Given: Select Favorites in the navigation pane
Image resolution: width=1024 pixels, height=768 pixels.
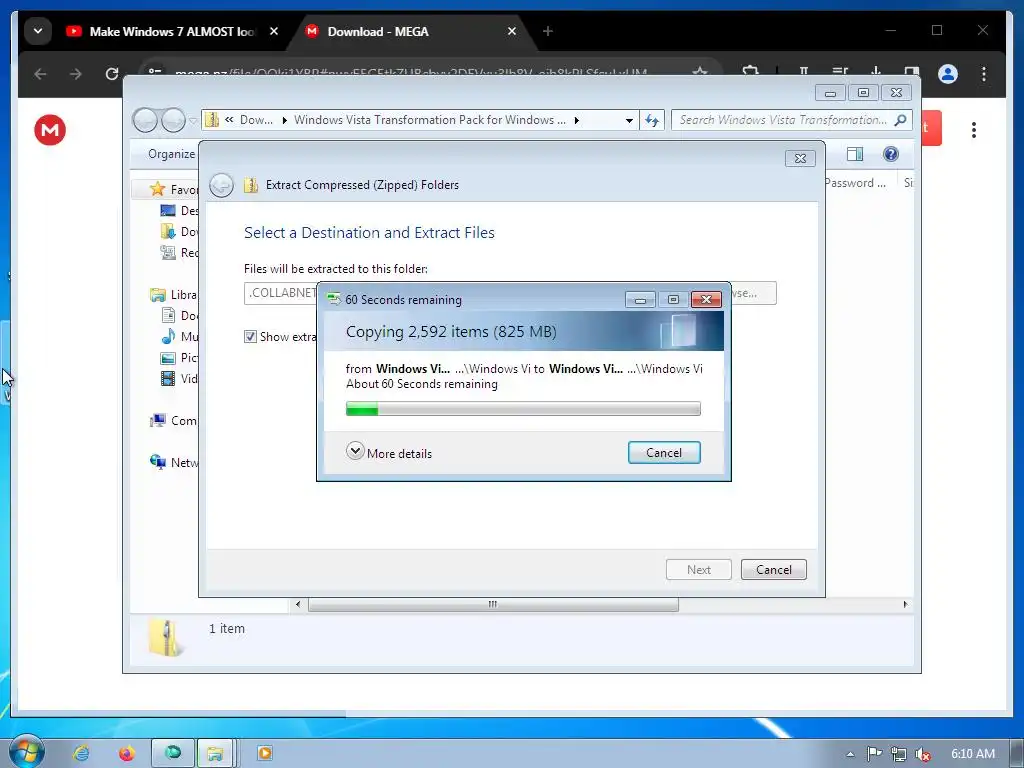Looking at the screenshot, I should 174,189.
